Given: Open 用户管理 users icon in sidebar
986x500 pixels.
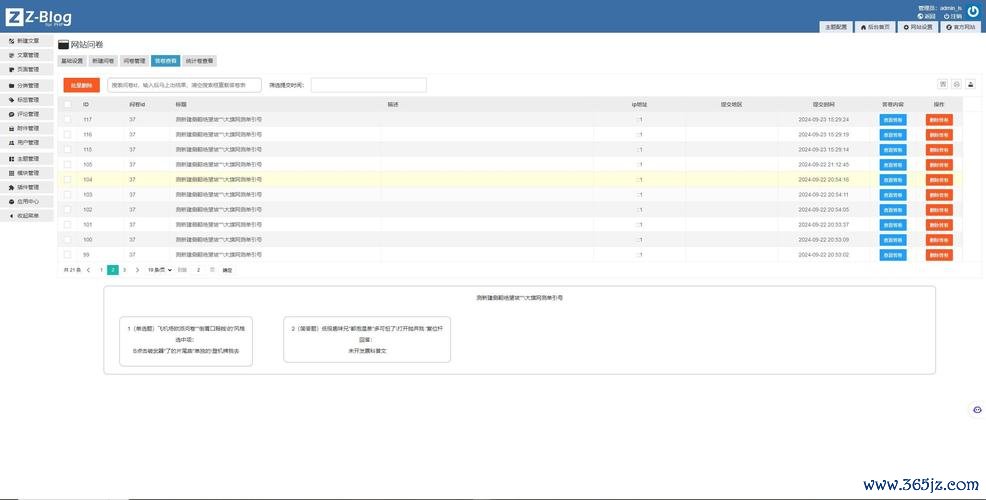Looking at the screenshot, I should coord(11,143).
